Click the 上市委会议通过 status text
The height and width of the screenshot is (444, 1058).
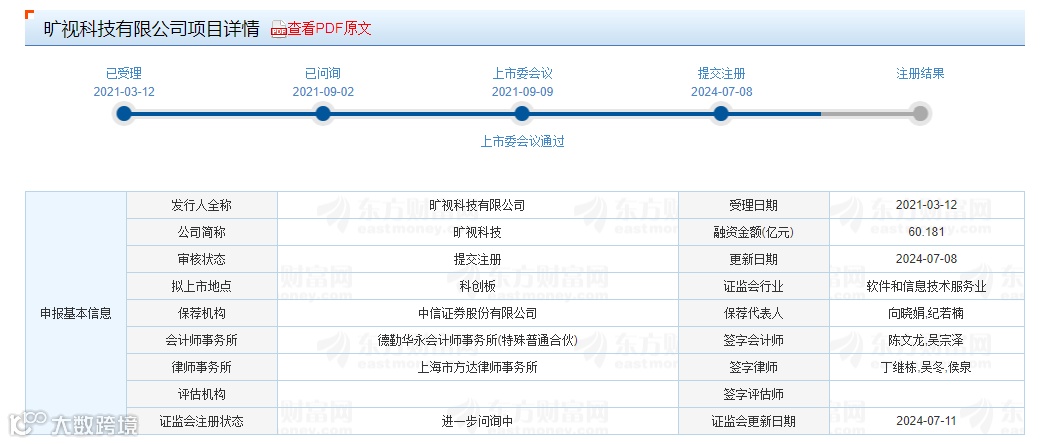coord(522,142)
